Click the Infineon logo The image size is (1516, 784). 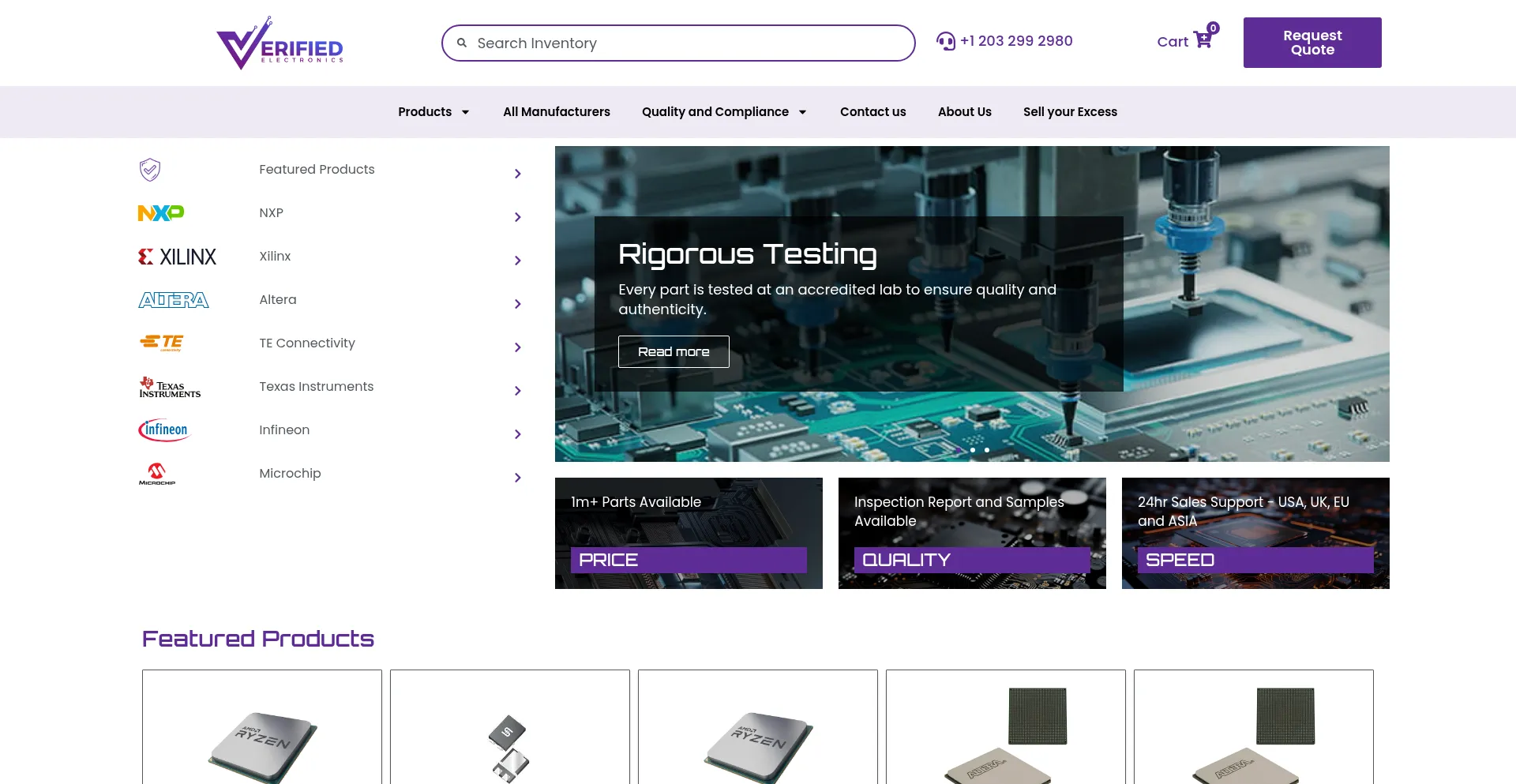(x=164, y=430)
